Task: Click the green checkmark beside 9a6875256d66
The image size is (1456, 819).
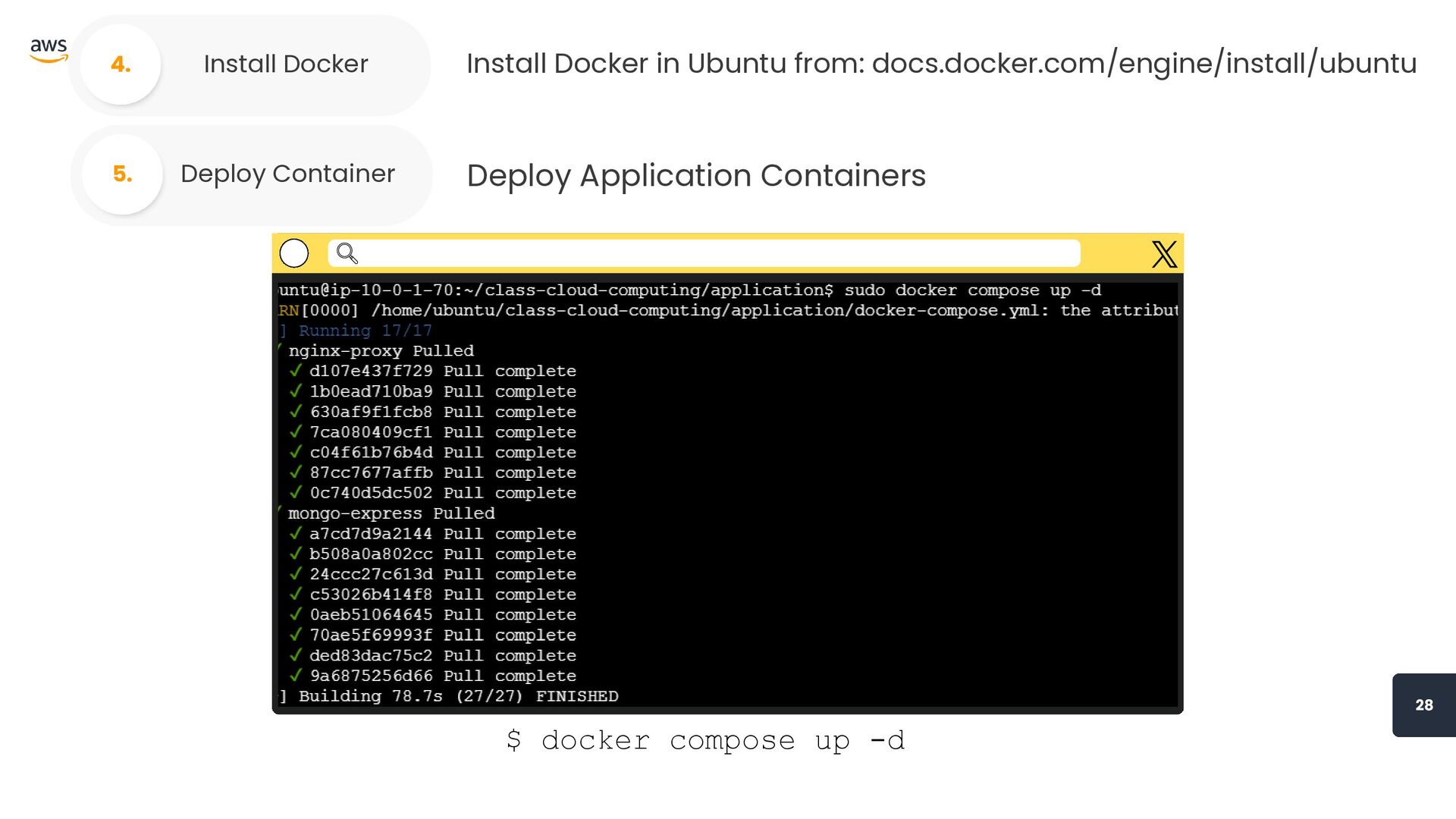Action: (296, 676)
